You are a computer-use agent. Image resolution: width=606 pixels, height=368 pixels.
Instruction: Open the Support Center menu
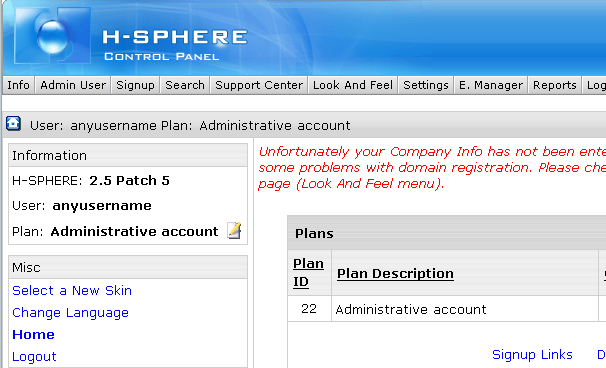(259, 85)
